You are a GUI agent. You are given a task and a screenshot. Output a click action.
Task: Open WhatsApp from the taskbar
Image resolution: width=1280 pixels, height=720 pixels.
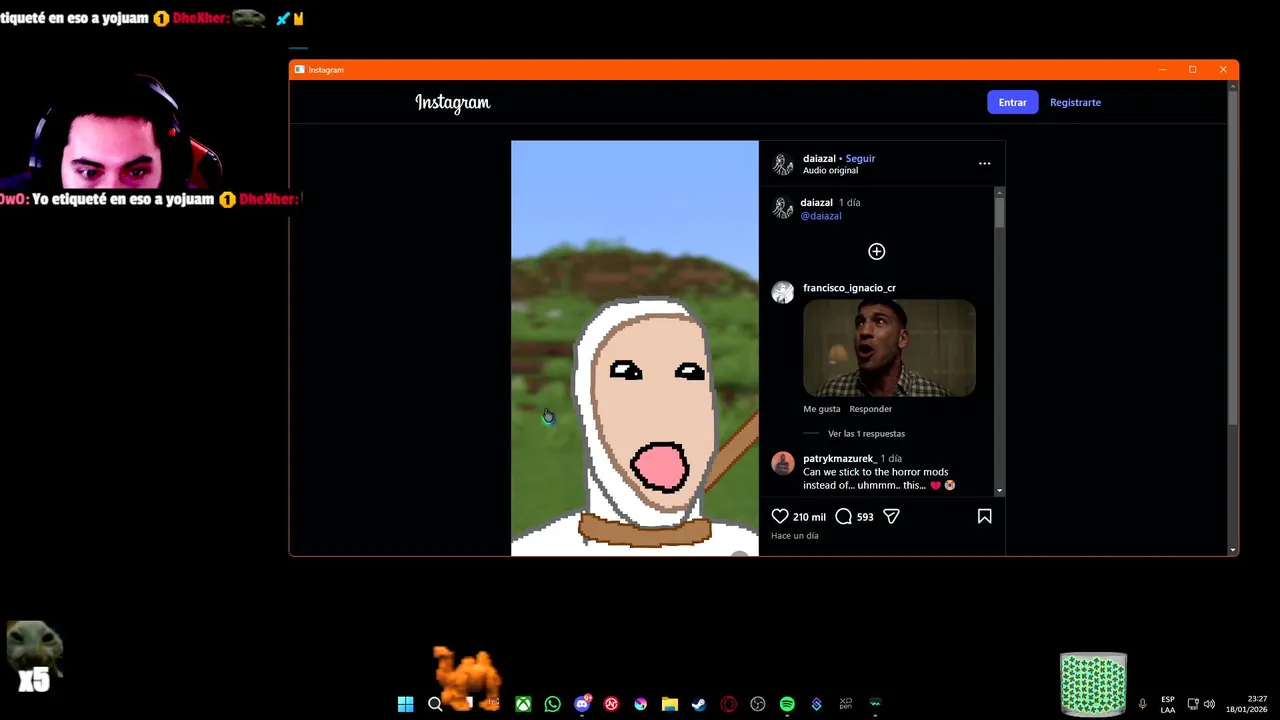(552, 704)
